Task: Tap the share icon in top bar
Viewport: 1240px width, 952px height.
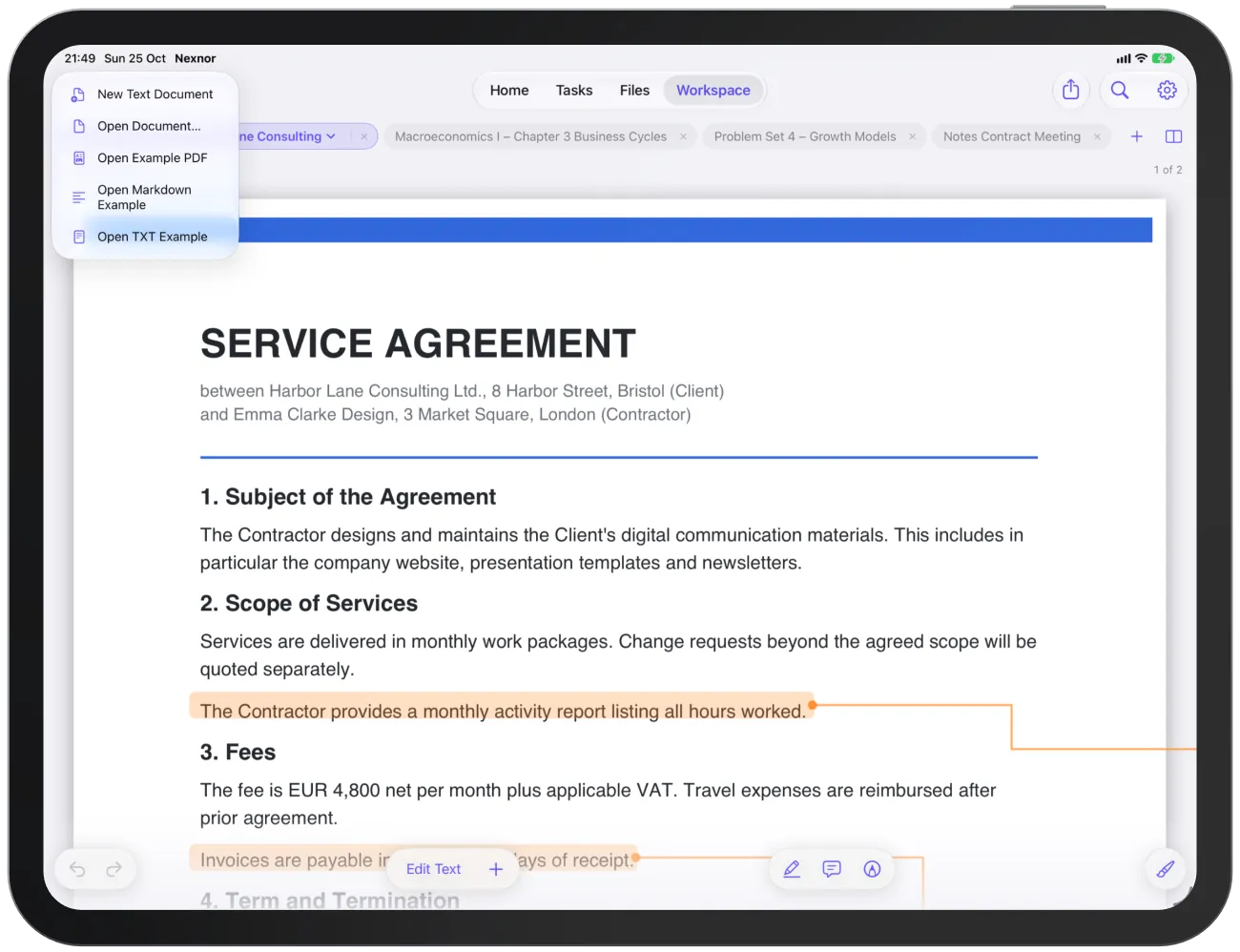Action: click(x=1071, y=90)
